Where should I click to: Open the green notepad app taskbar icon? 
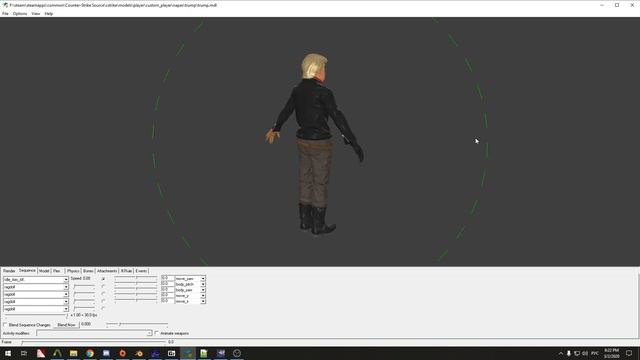click(x=204, y=353)
